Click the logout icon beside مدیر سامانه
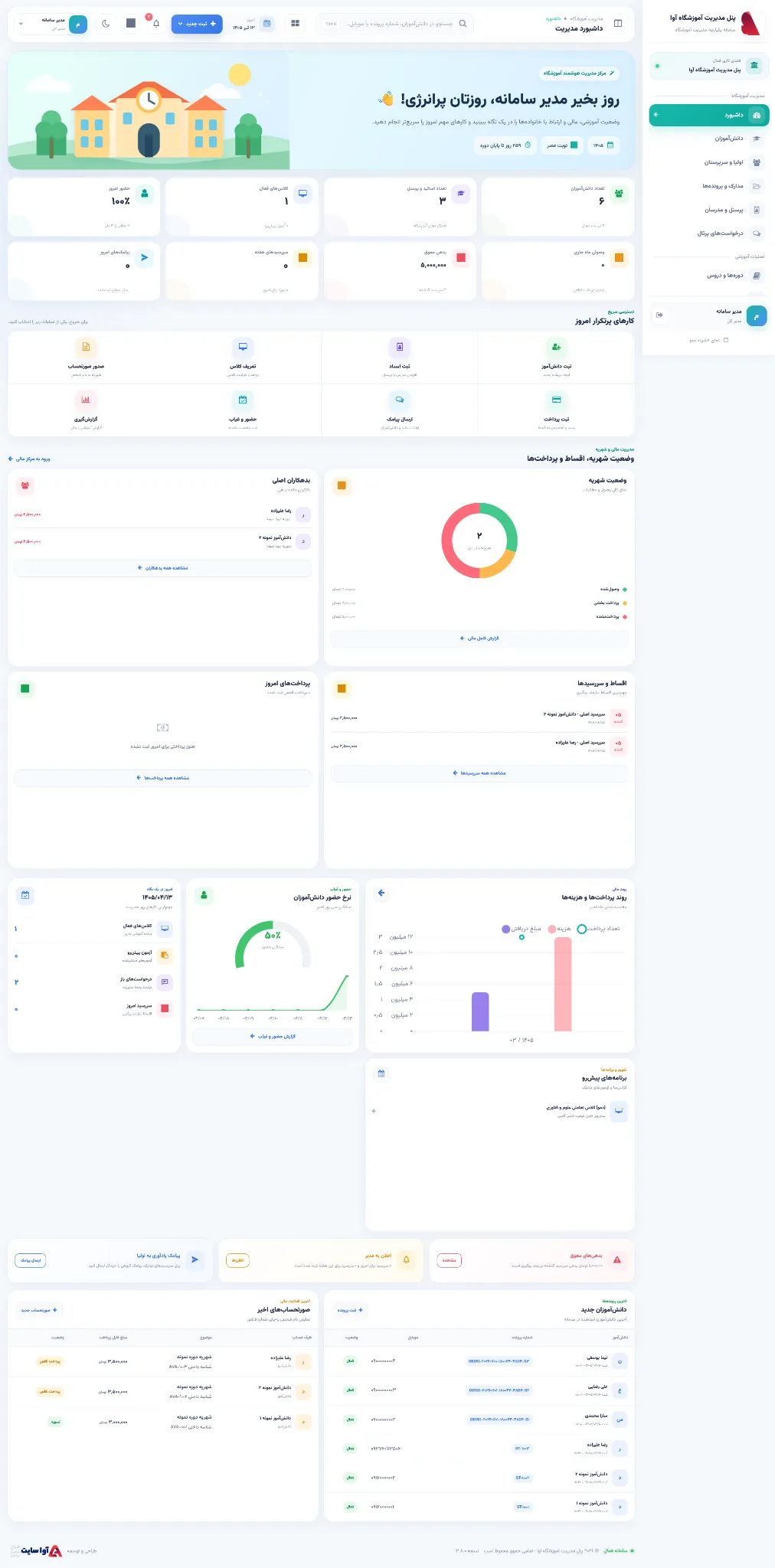 click(x=659, y=315)
